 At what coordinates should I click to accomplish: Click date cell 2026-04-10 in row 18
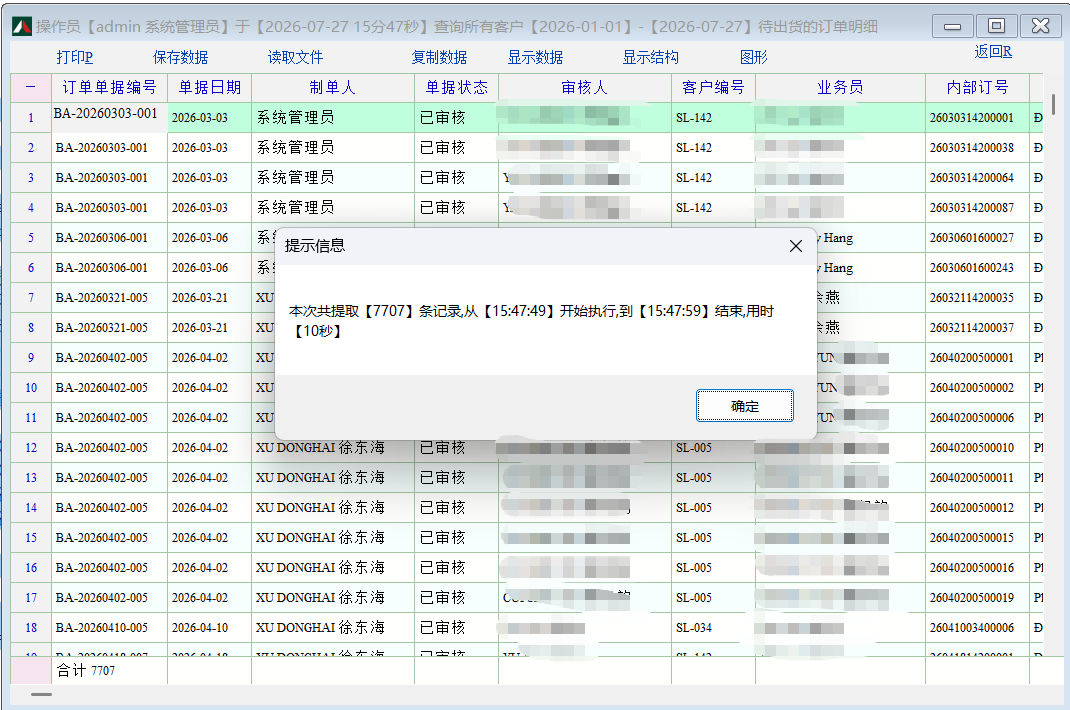click(x=209, y=627)
